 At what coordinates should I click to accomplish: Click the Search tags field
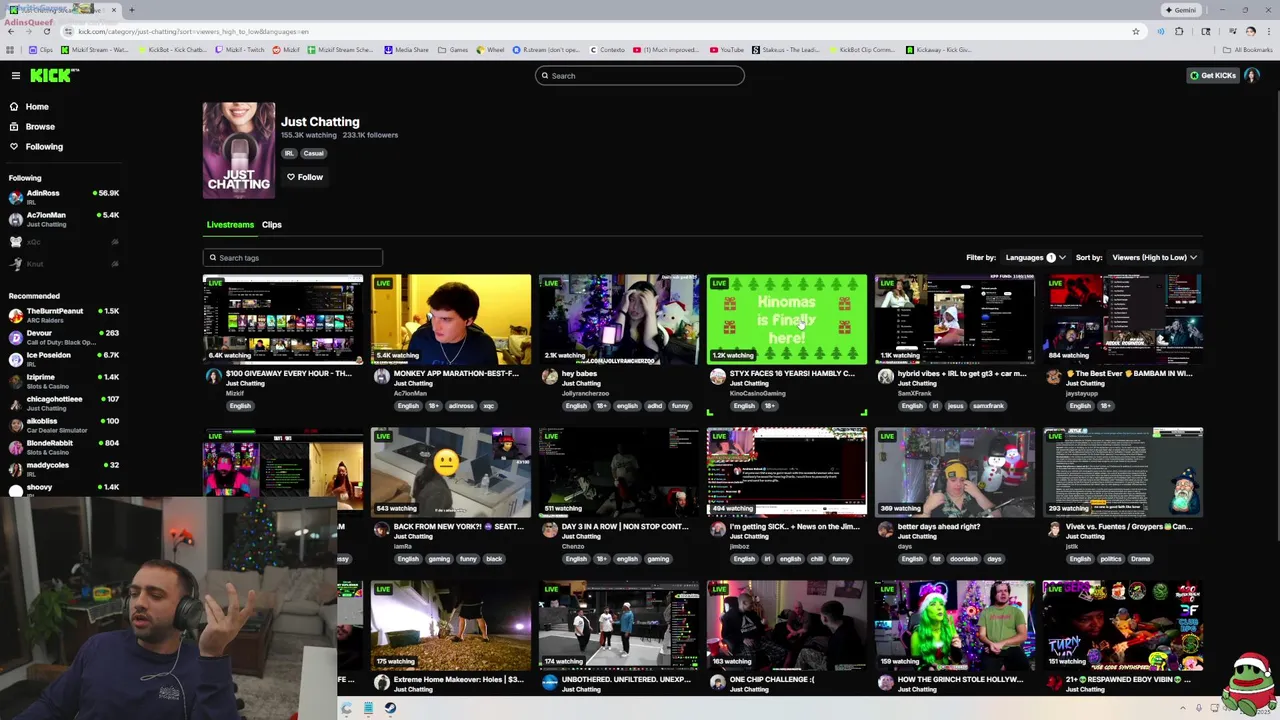point(292,257)
